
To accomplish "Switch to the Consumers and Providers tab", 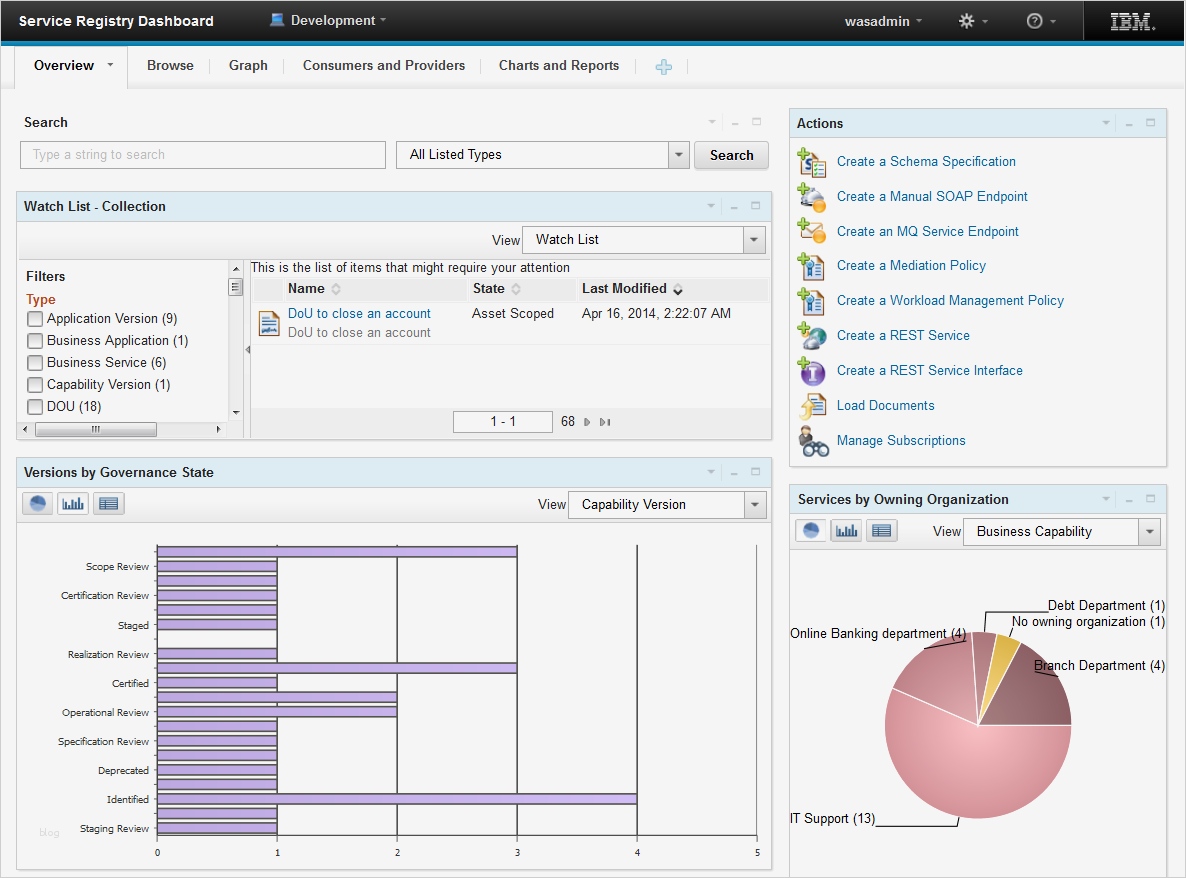I will click(x=383, y=66).
